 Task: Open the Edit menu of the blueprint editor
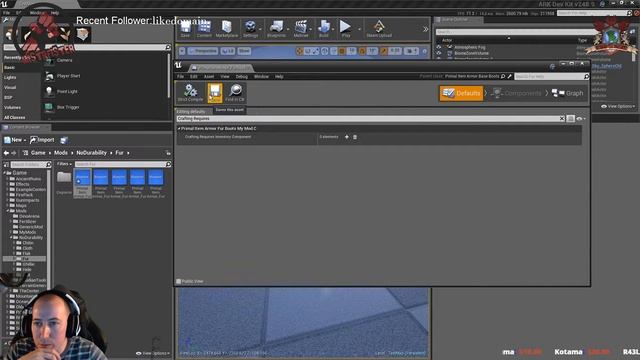tap(193, 76)
